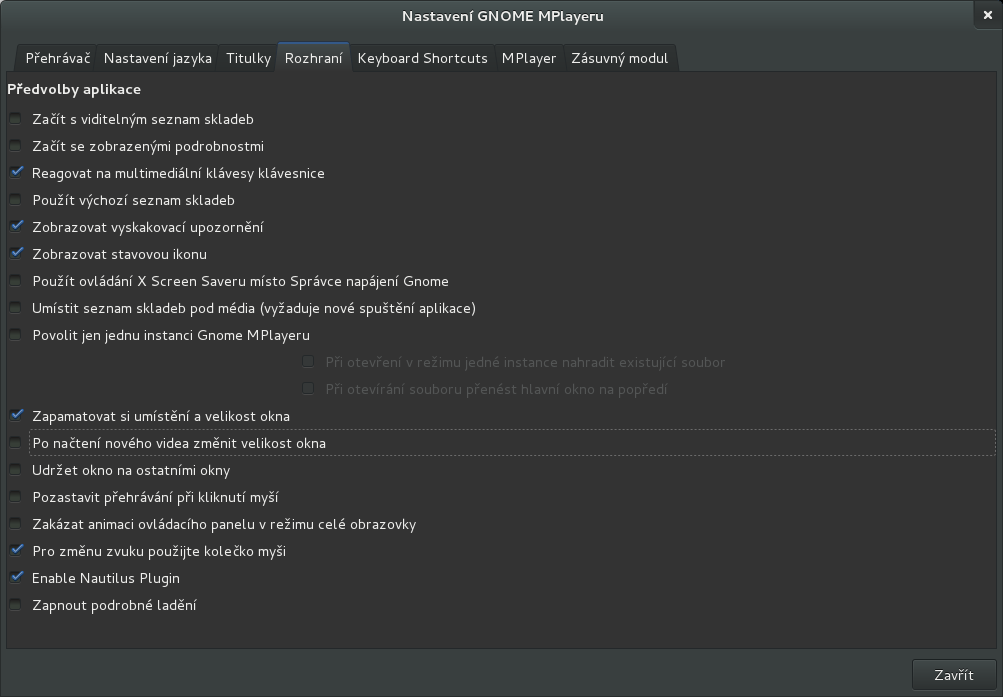Switch to the Přehrávač tab
The width and height of the screenshot is (1003, 697).
tap(57, 58)
